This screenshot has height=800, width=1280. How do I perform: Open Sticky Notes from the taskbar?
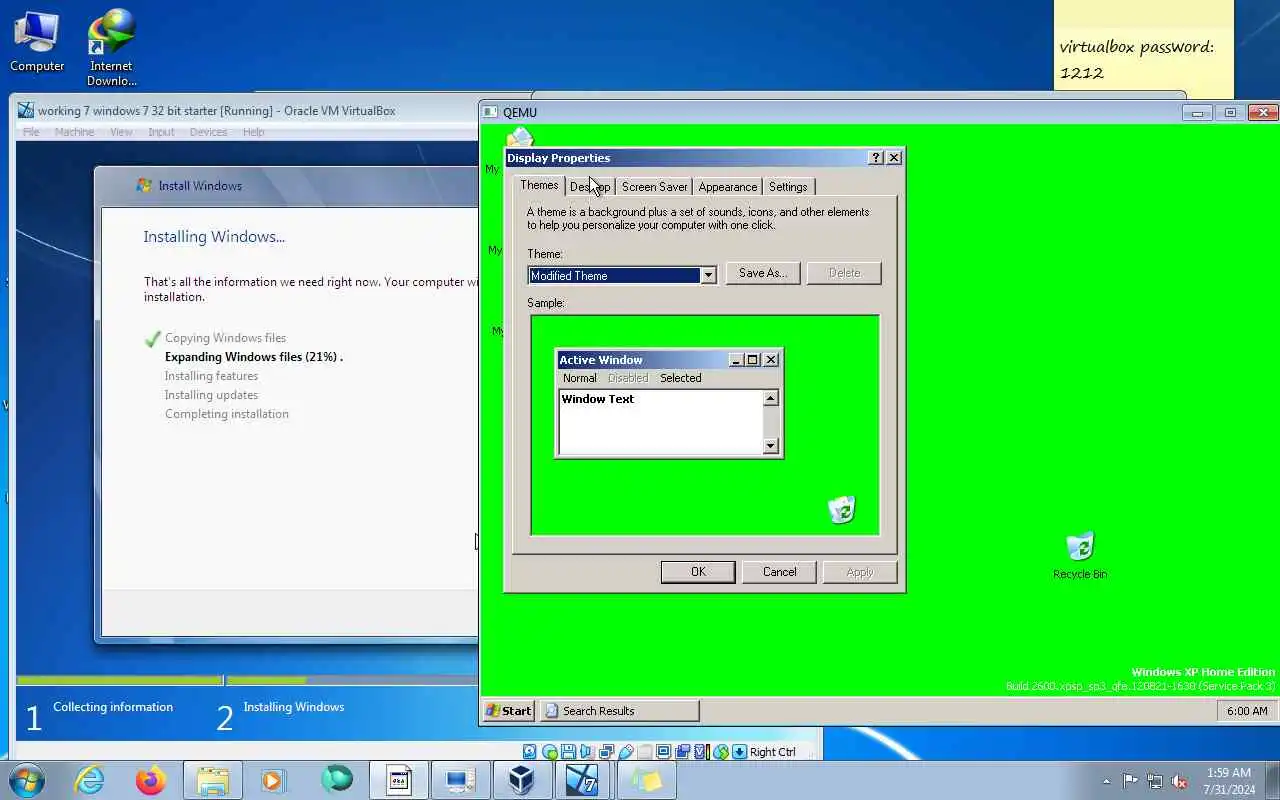646,780
